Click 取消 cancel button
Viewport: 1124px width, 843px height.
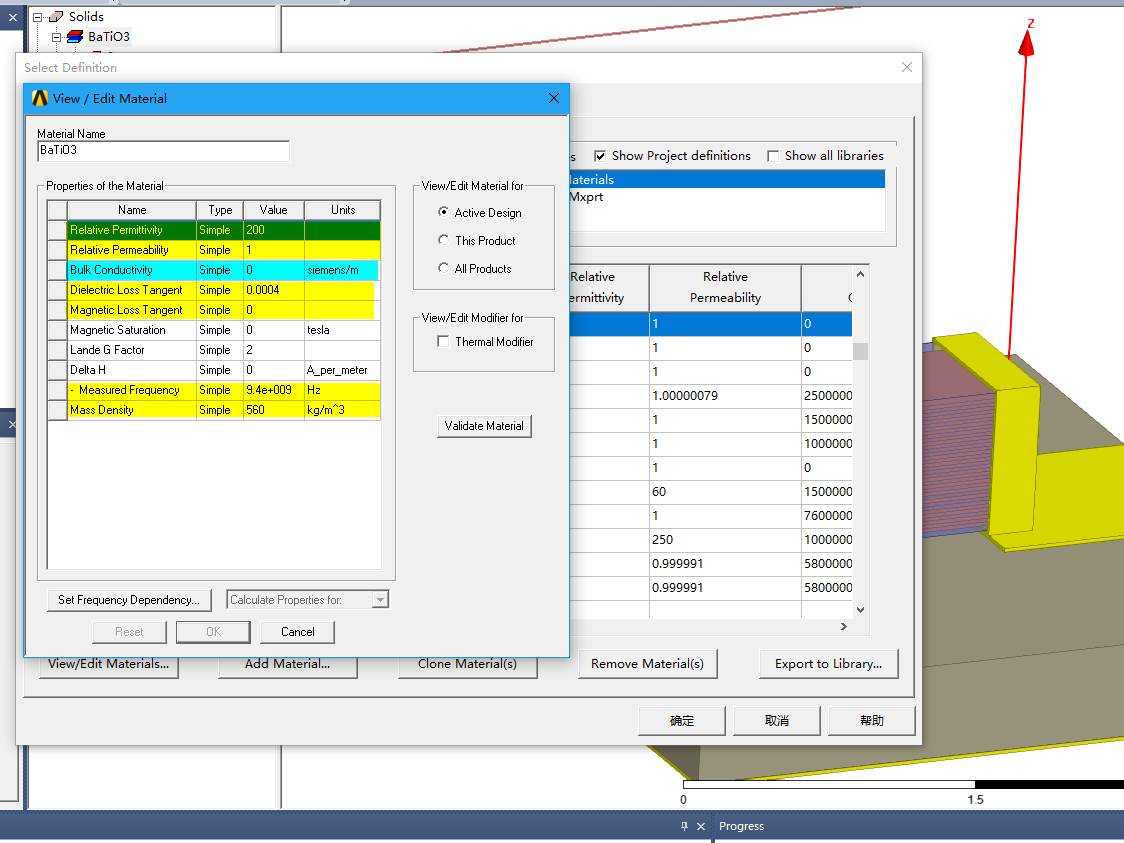(x=777, y=721)
